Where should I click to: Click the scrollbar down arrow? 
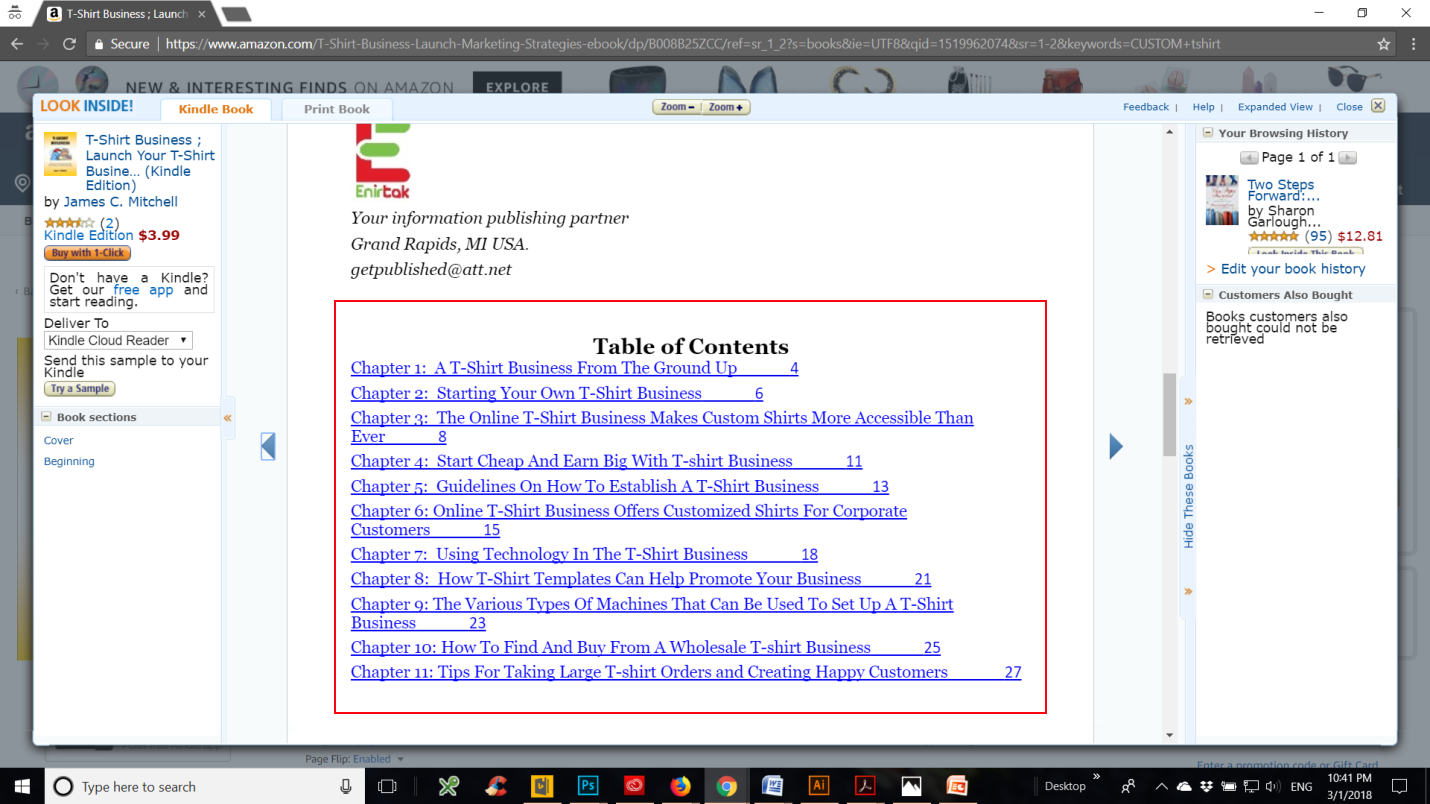[x=1169, y=735]
